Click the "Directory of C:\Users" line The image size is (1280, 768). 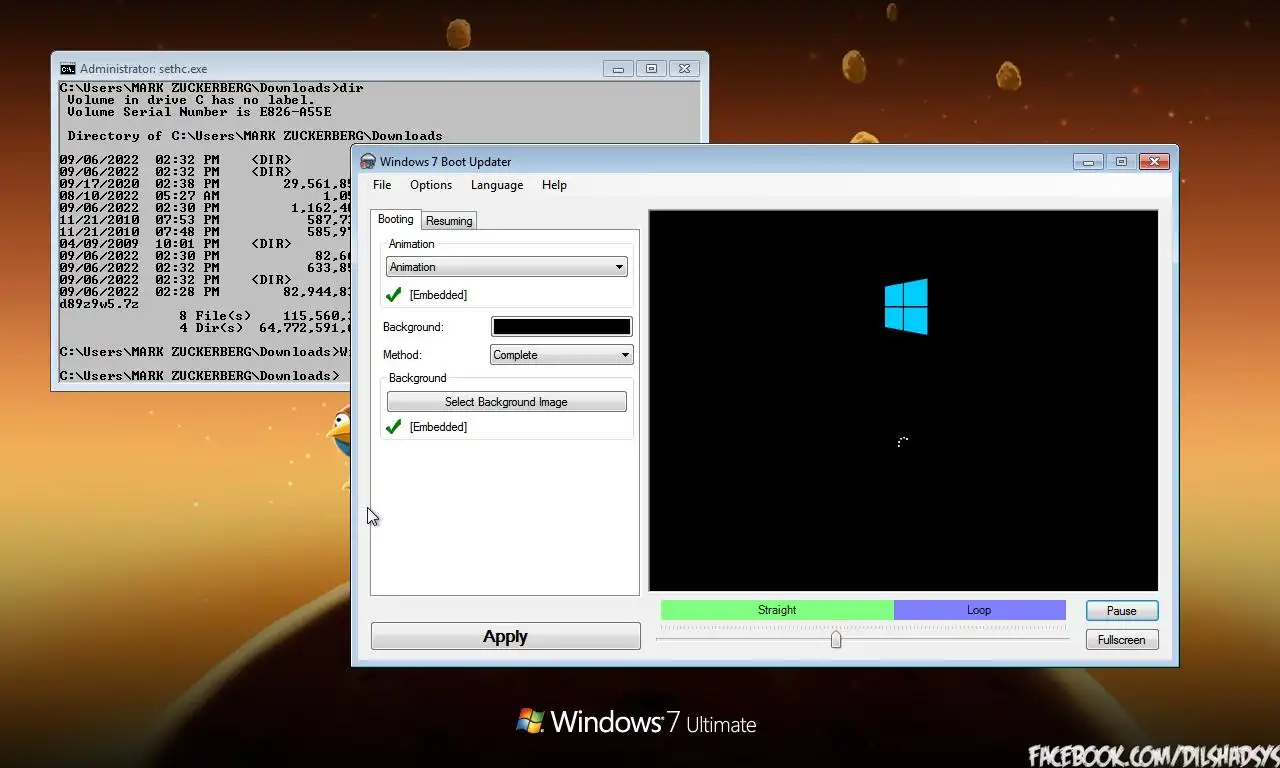click(255, 136)
